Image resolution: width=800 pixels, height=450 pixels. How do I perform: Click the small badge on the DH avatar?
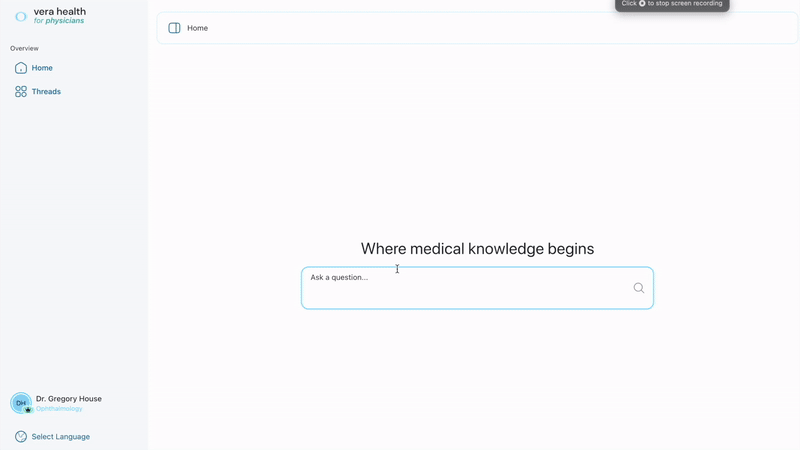pos(28,410)
